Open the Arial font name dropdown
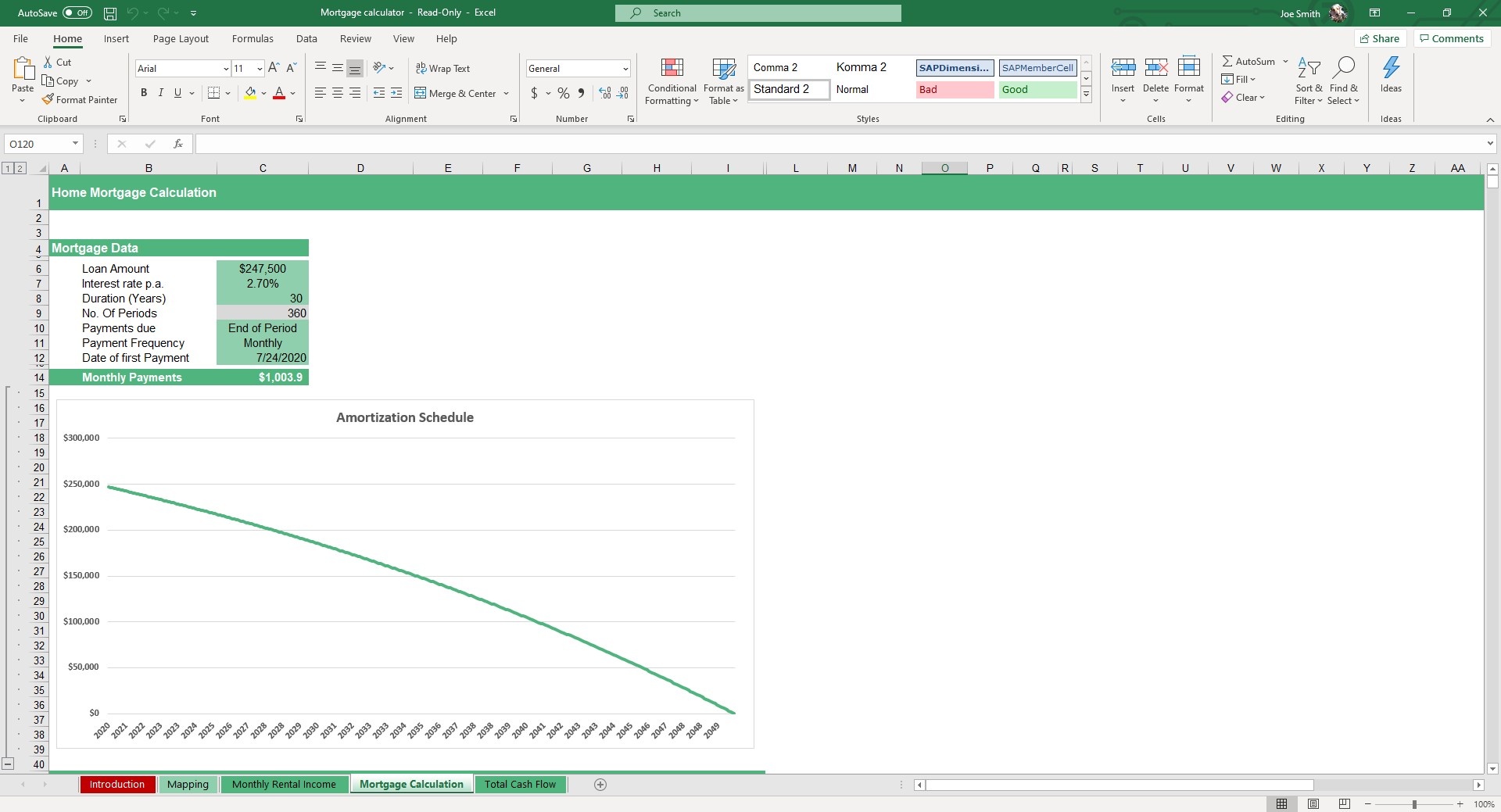This screenshot has width=1501, height=812. (x=226, y=69)
